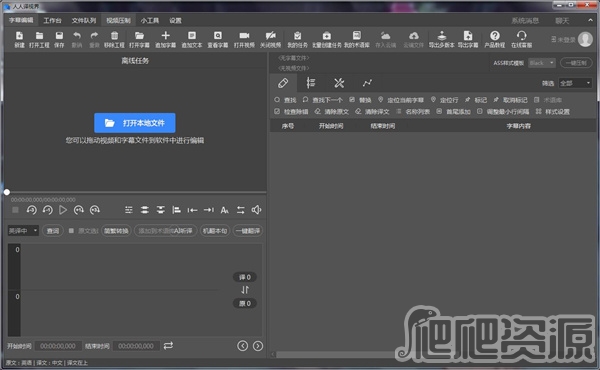Open the 筛选 全部 filter dropdown
Image resolution: width=600 pixels, height=370 pixels.
point(575,83)
